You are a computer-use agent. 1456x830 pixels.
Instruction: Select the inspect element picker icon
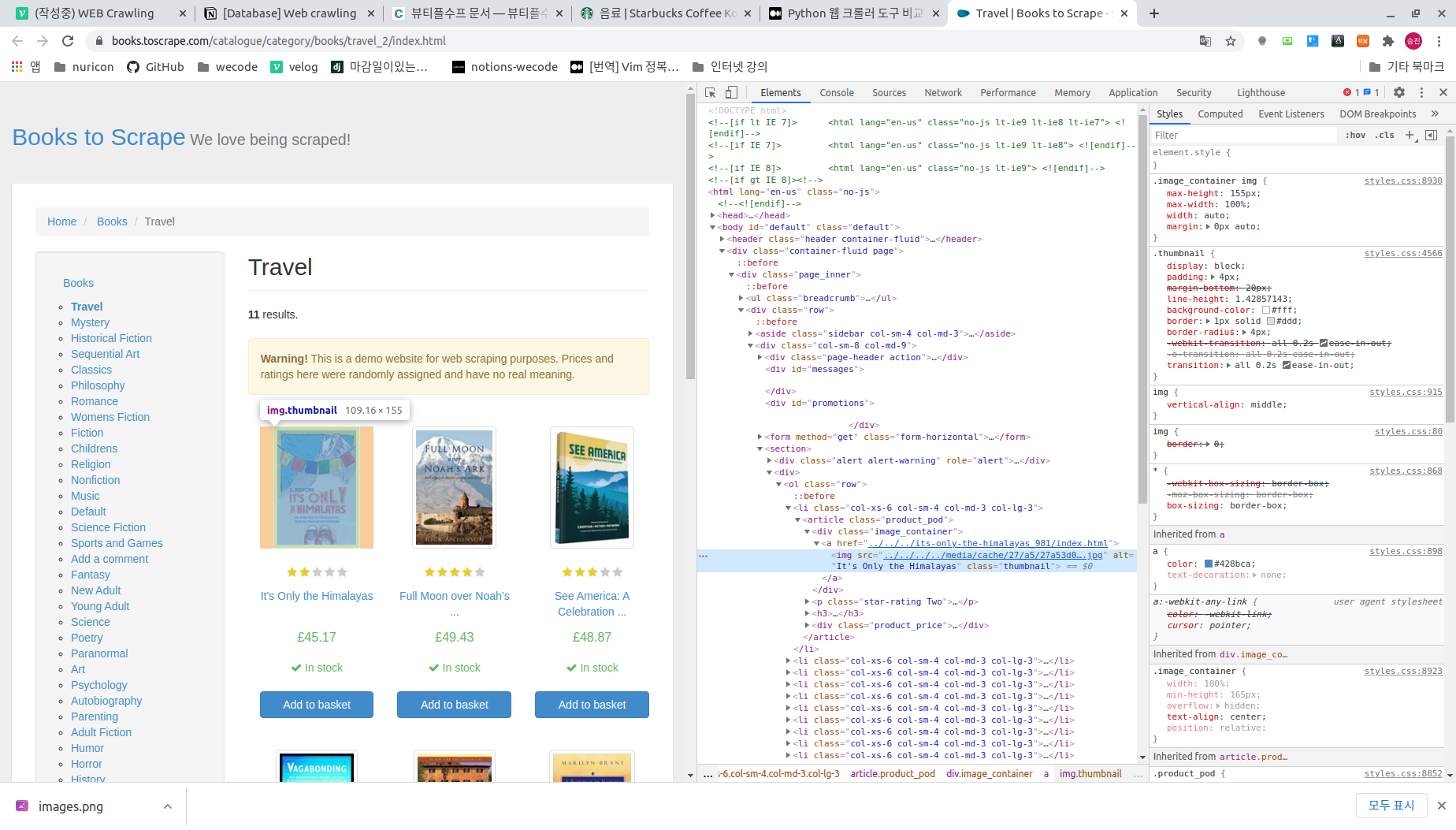[710, 92]
